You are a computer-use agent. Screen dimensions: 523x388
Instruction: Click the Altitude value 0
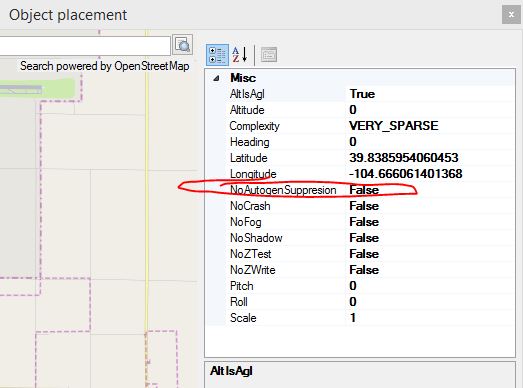(x=353, y=110)
